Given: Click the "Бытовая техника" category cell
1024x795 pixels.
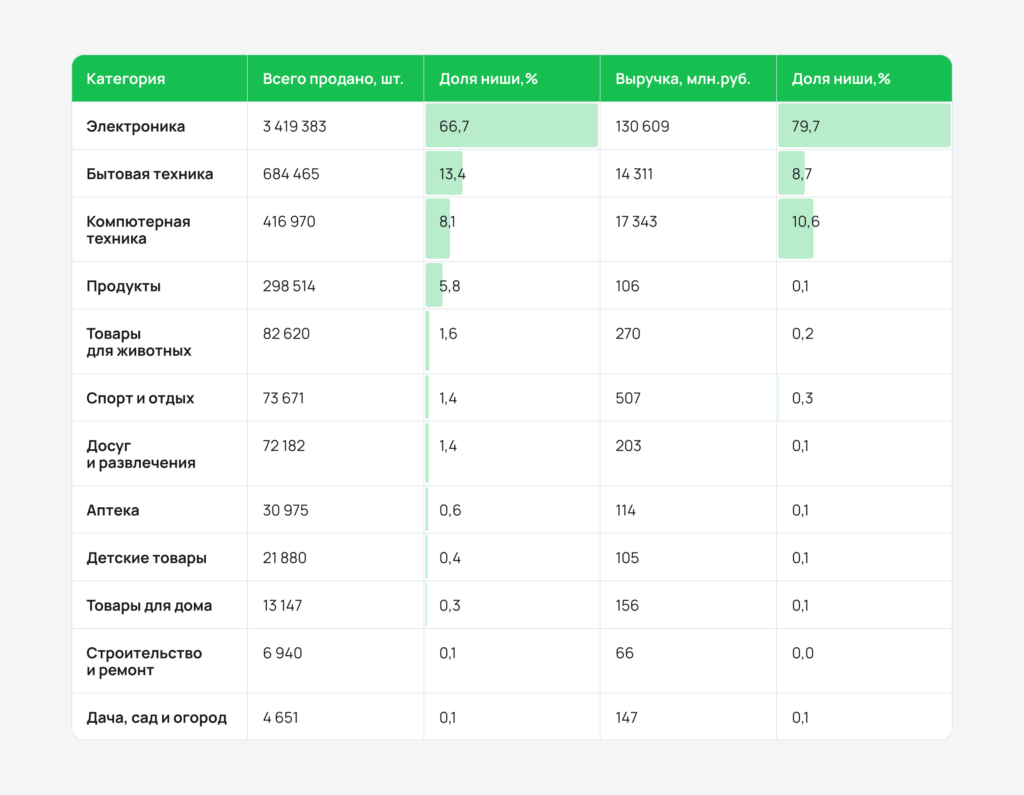Looking at the screenshot, I should click(149, 174).
